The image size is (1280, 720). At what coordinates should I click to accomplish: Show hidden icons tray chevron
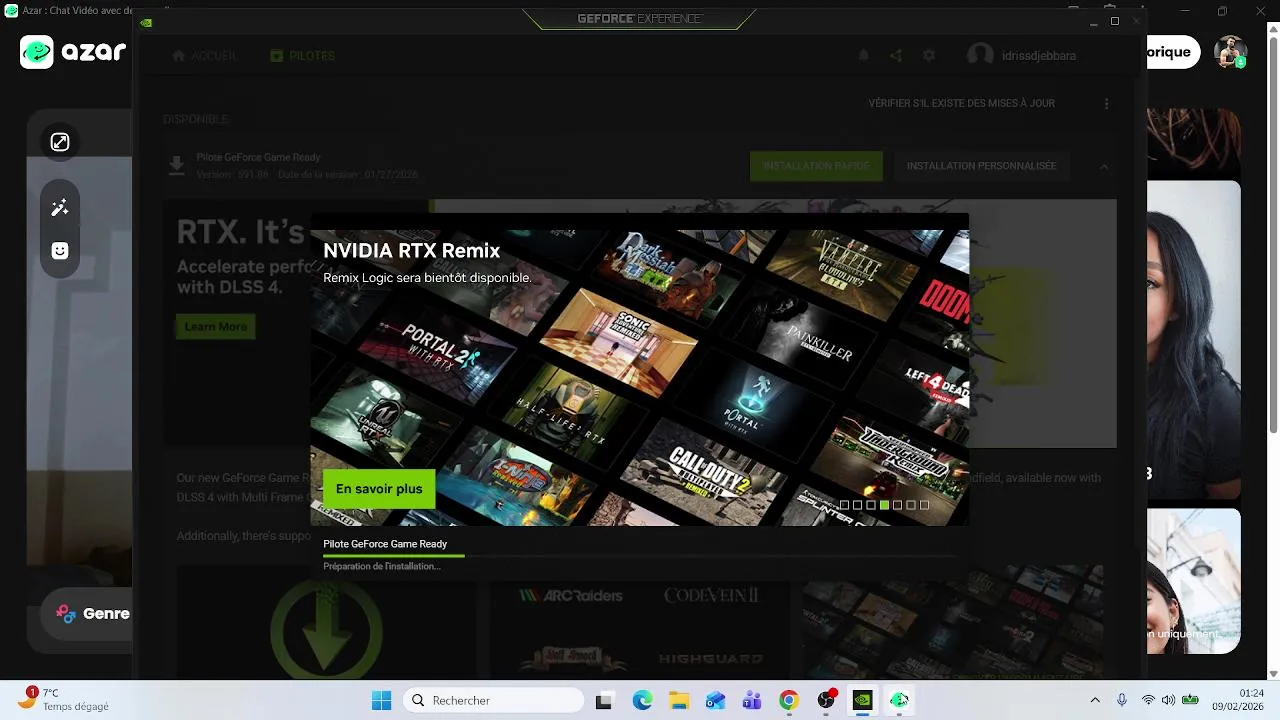coord(1095,700)
